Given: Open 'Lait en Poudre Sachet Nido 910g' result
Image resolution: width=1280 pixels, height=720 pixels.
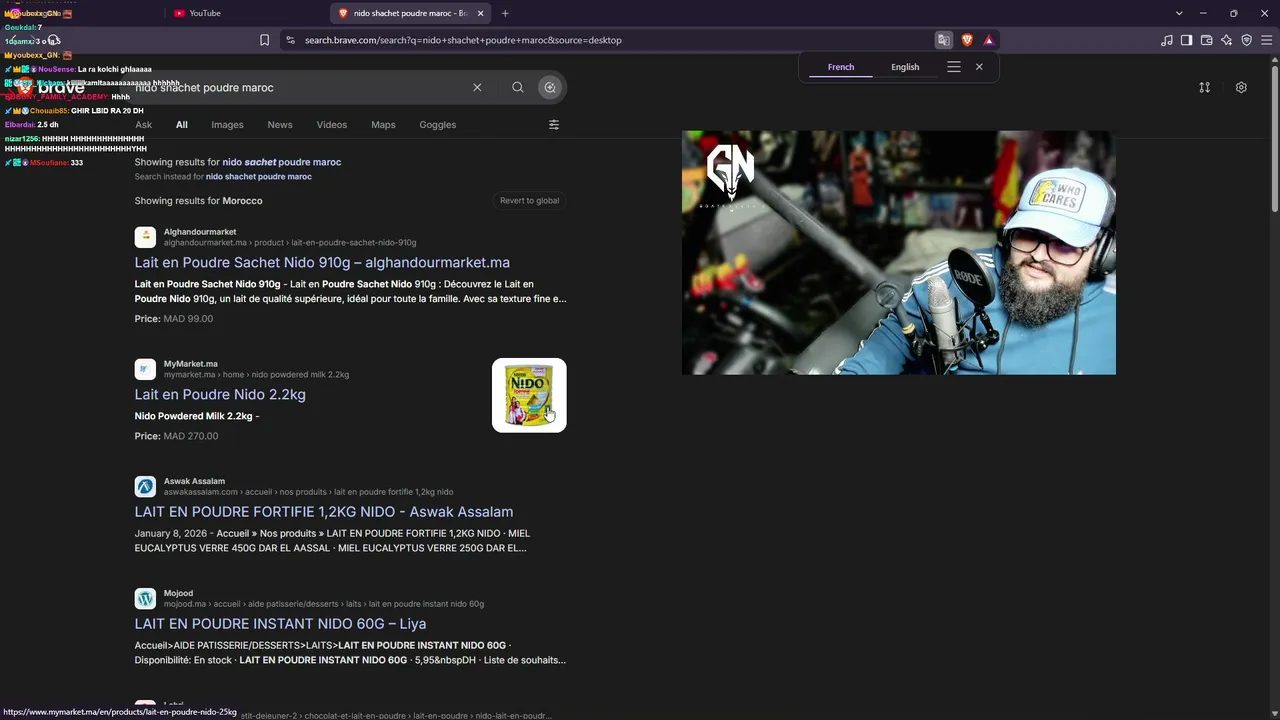Looking at the screenshot, I should [x=322, y=263].
